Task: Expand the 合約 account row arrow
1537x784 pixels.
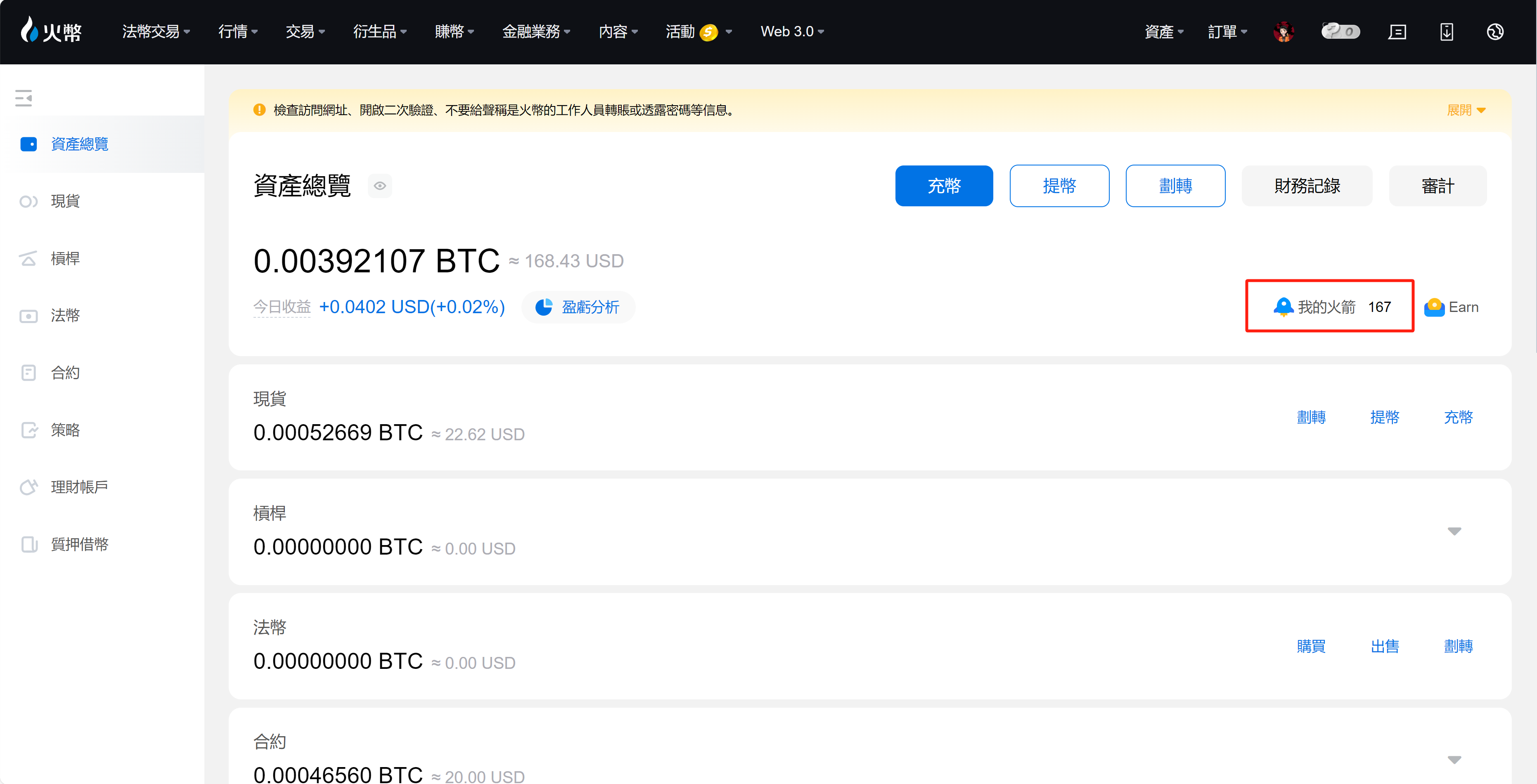Action: (x=1455, y=760)
